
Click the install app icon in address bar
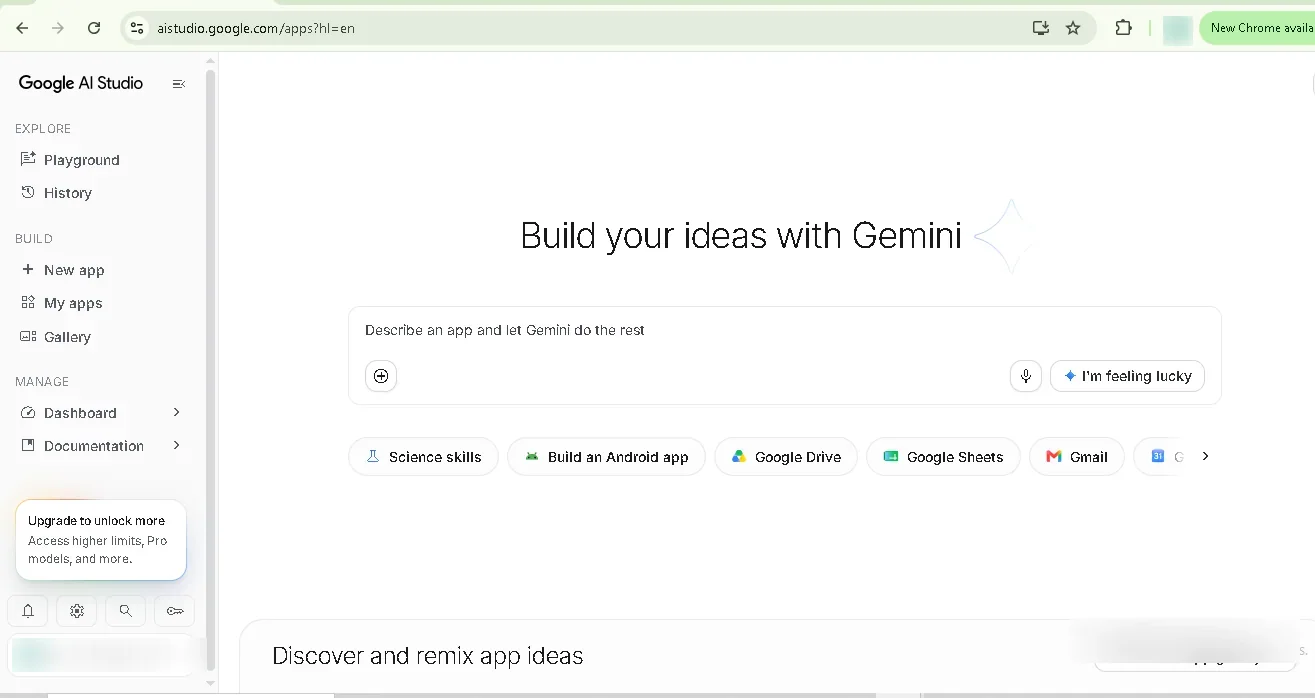[x=1041, y=28]
